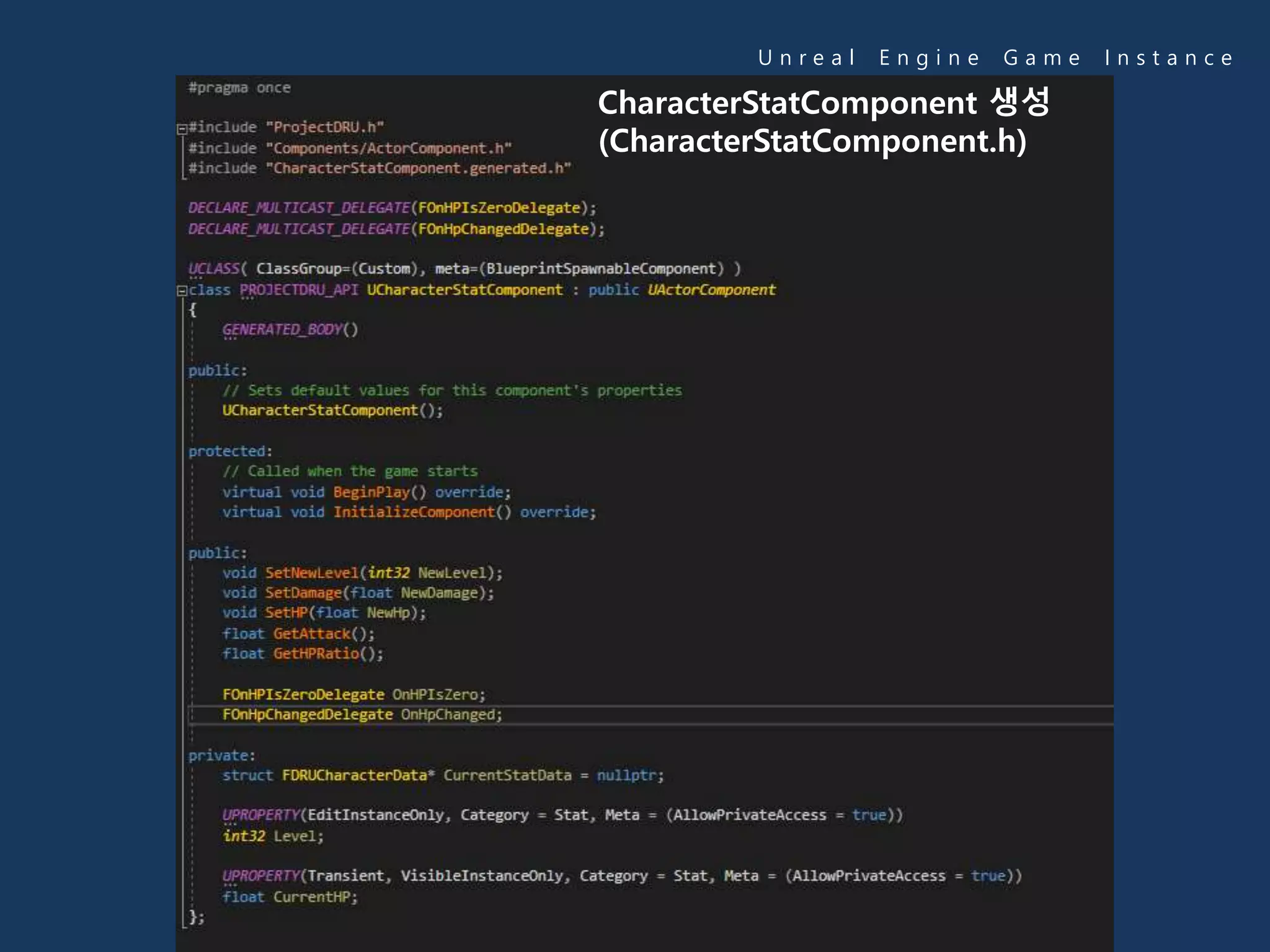The height and width of the screenshot is (952, 1270).
Task: Click BlueprintSpawnableComponent in the UCLASS line
Action: tap(601, 268)
